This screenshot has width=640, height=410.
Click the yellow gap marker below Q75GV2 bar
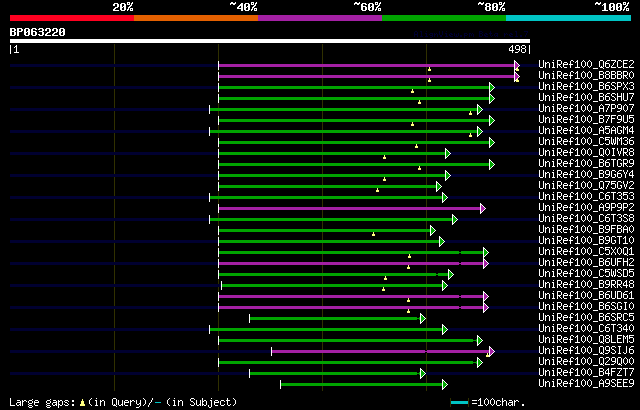378,190
